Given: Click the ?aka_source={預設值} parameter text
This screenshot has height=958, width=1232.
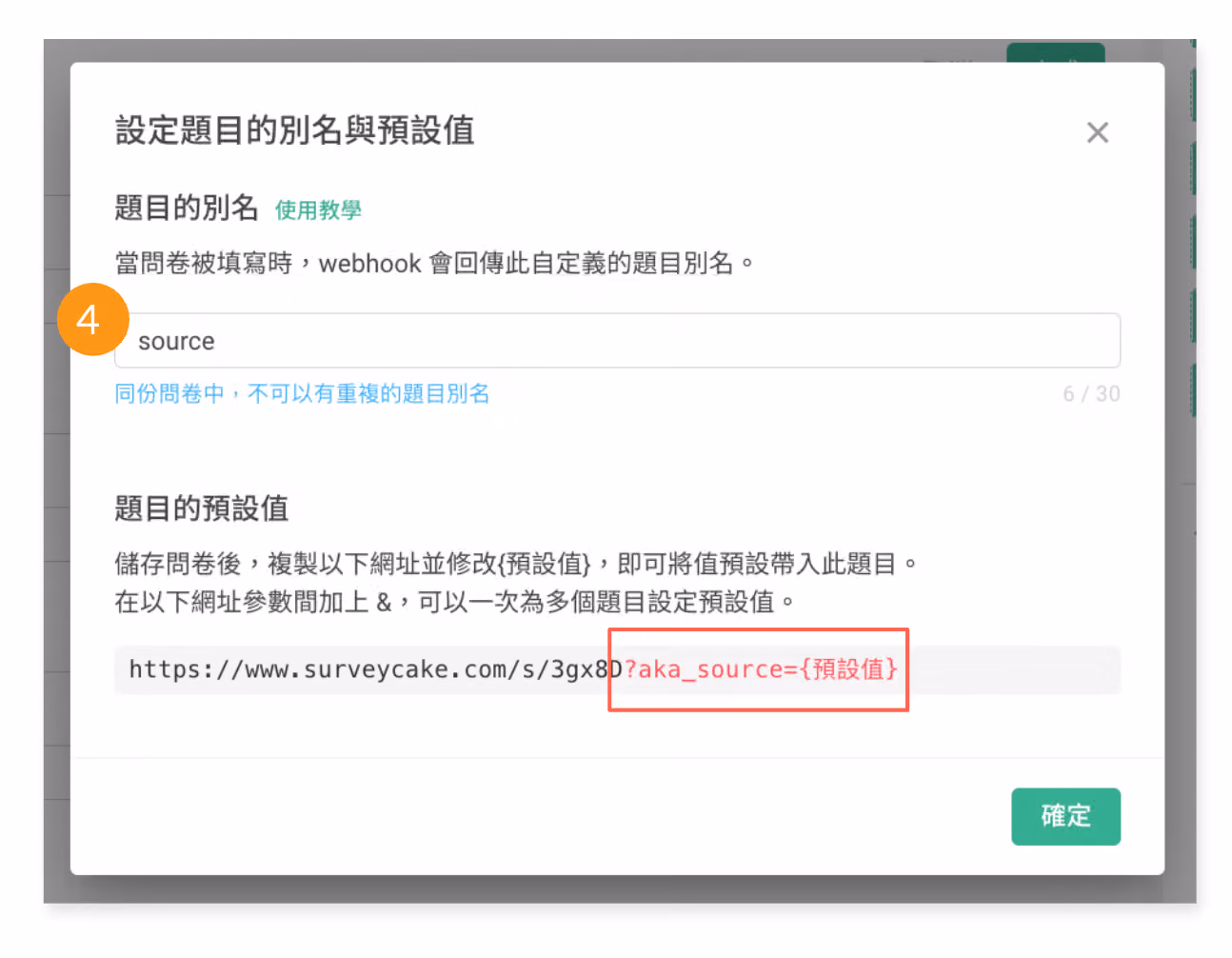Looking at the screenshot, I should 761,669.
